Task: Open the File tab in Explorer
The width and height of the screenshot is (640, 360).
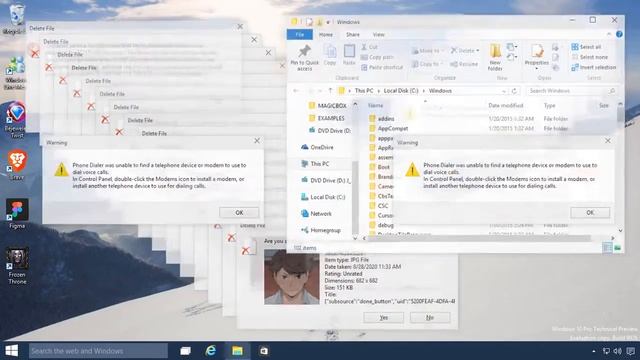Action: pos(300,35)
